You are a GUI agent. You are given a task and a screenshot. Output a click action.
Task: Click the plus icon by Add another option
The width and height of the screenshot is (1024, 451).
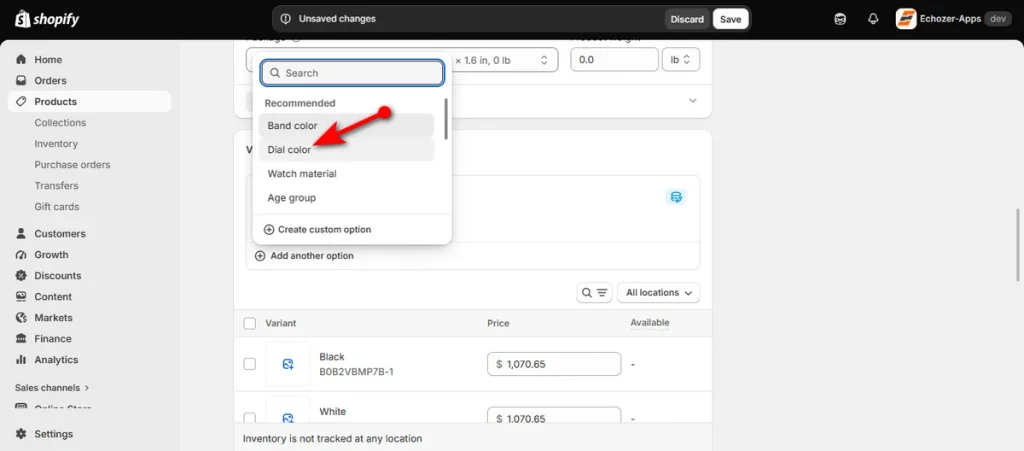click(x=260, y=256)
